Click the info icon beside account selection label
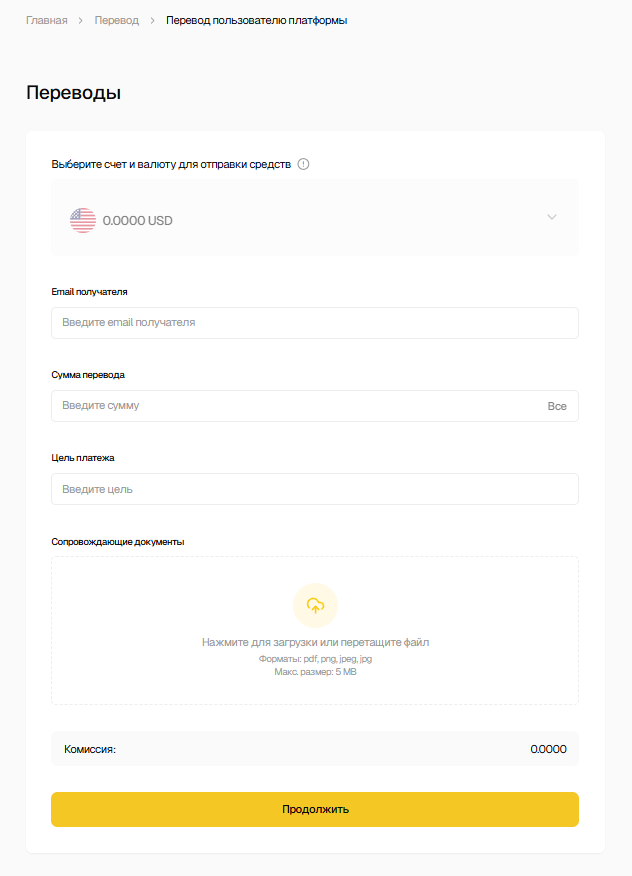 pos(304,164)
